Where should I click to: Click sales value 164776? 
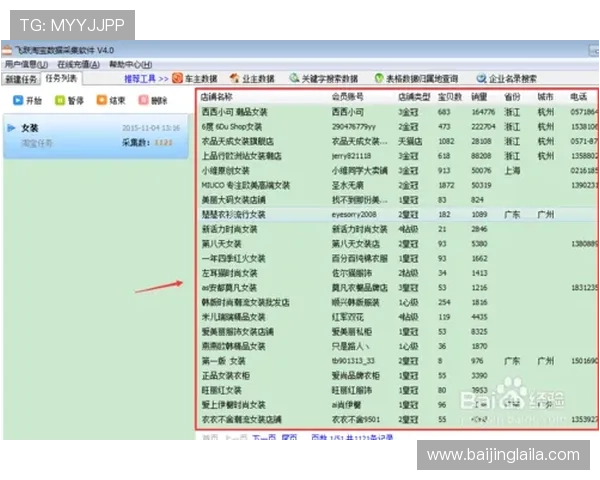(483, 112)
